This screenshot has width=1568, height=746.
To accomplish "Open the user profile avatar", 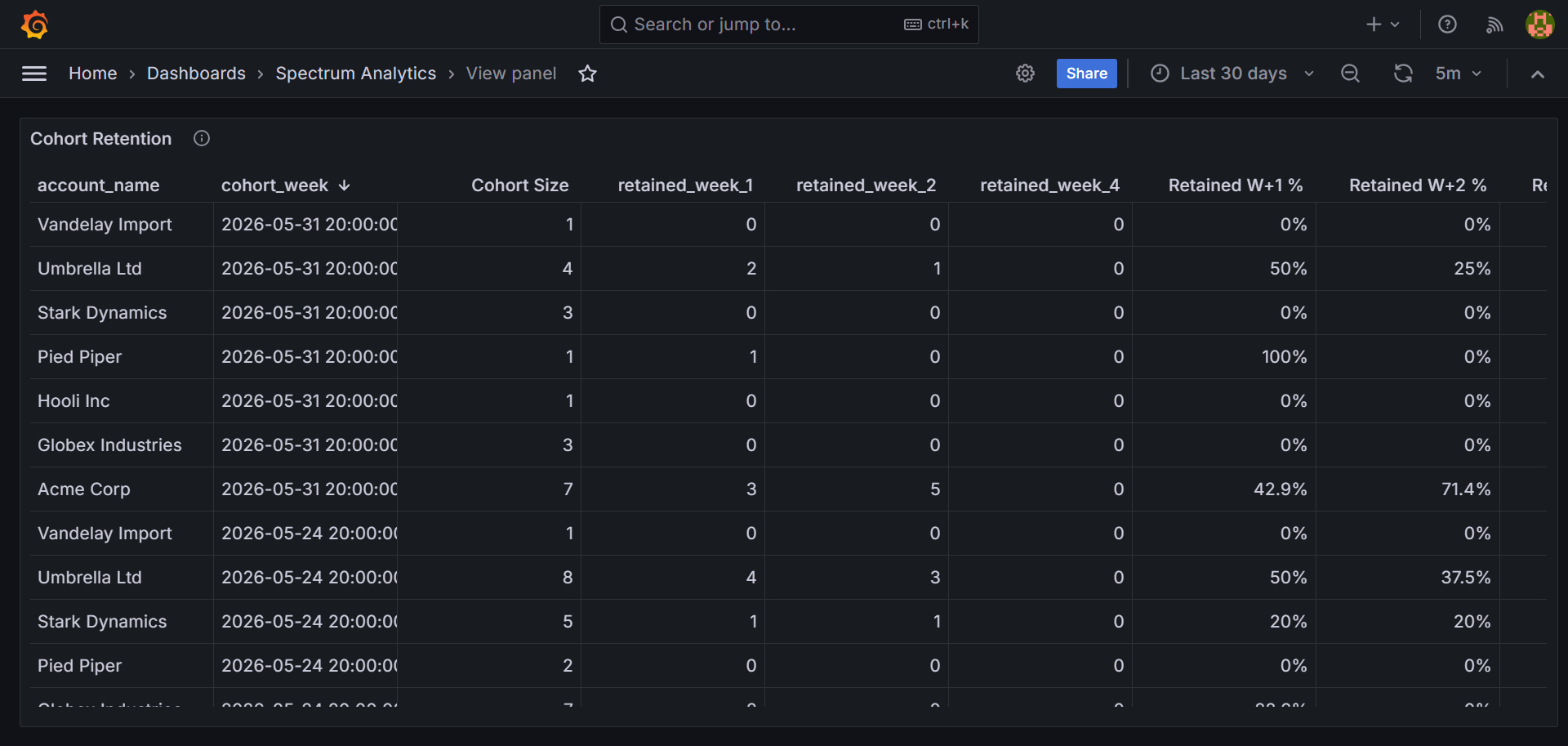I will 1540,25.
